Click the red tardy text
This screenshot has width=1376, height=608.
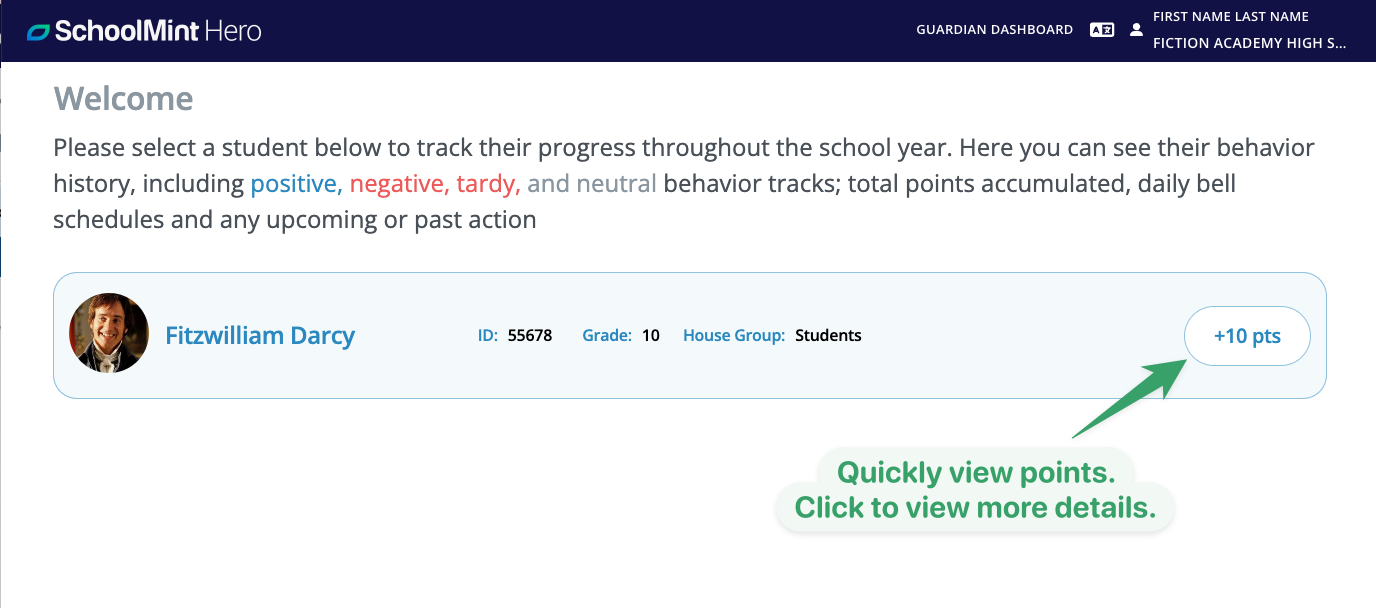click(x=489, y=184)
